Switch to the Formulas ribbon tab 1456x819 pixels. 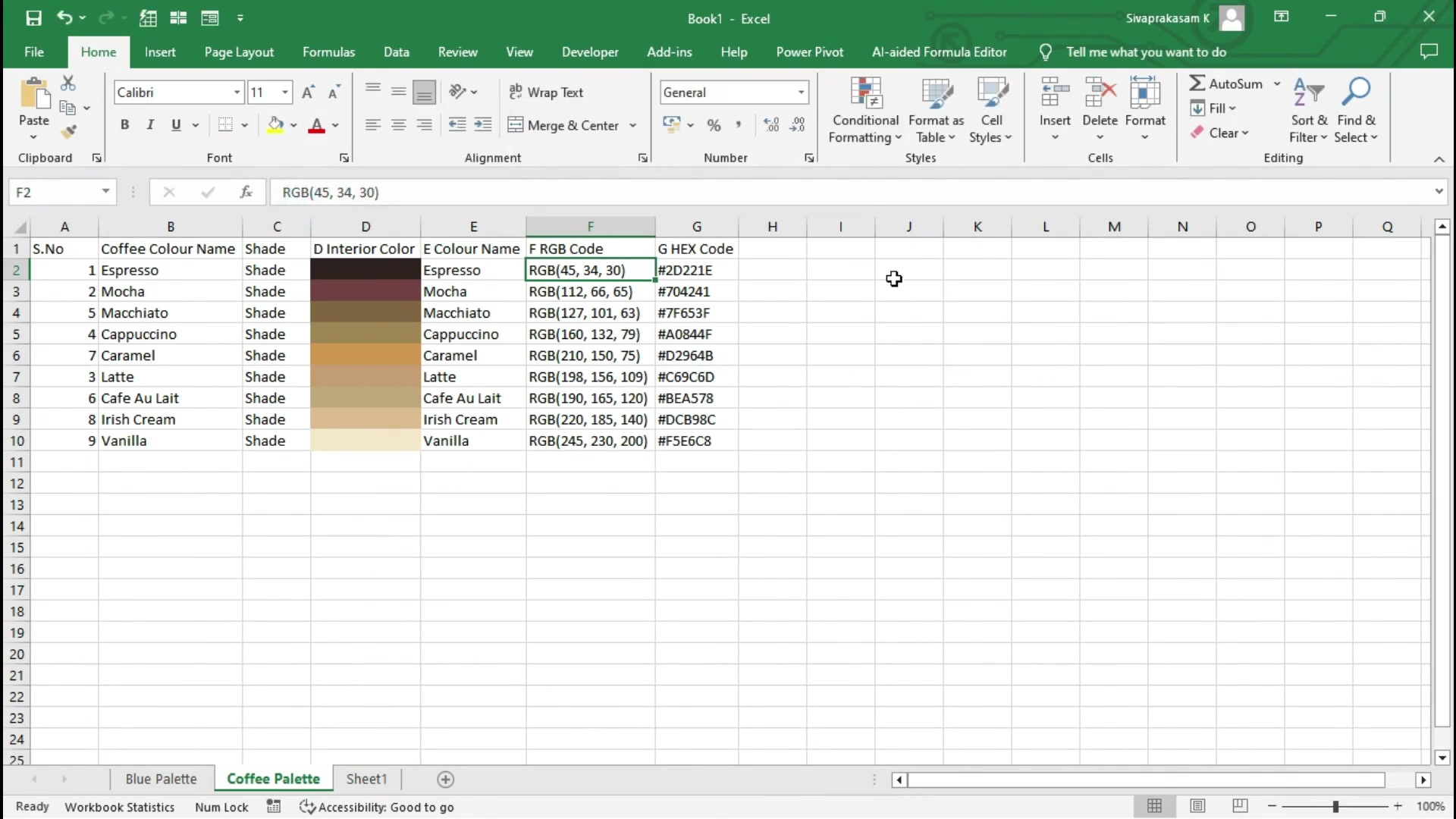(x=328, y=52)
